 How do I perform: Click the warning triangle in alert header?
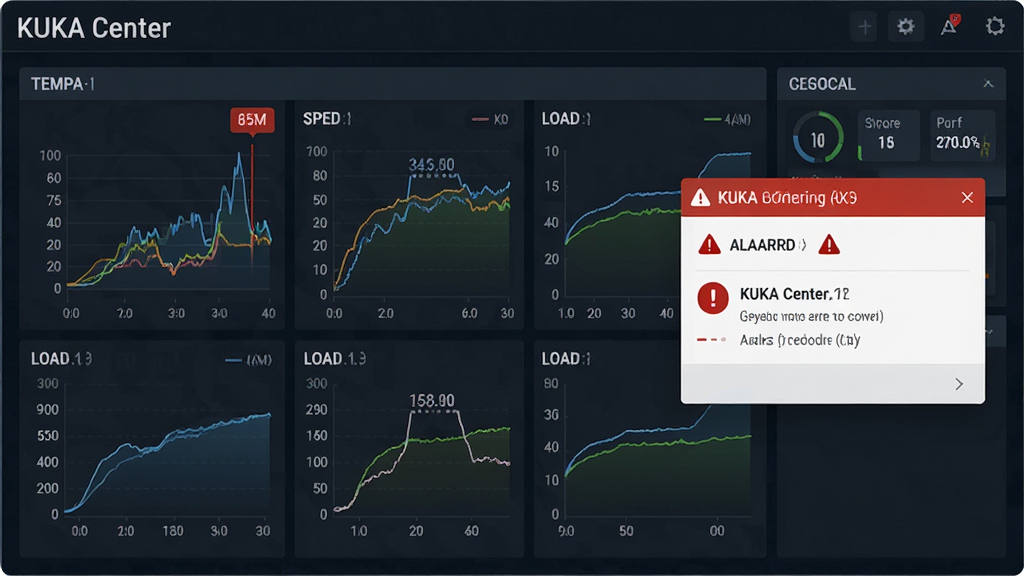click(x=700, y=197)
